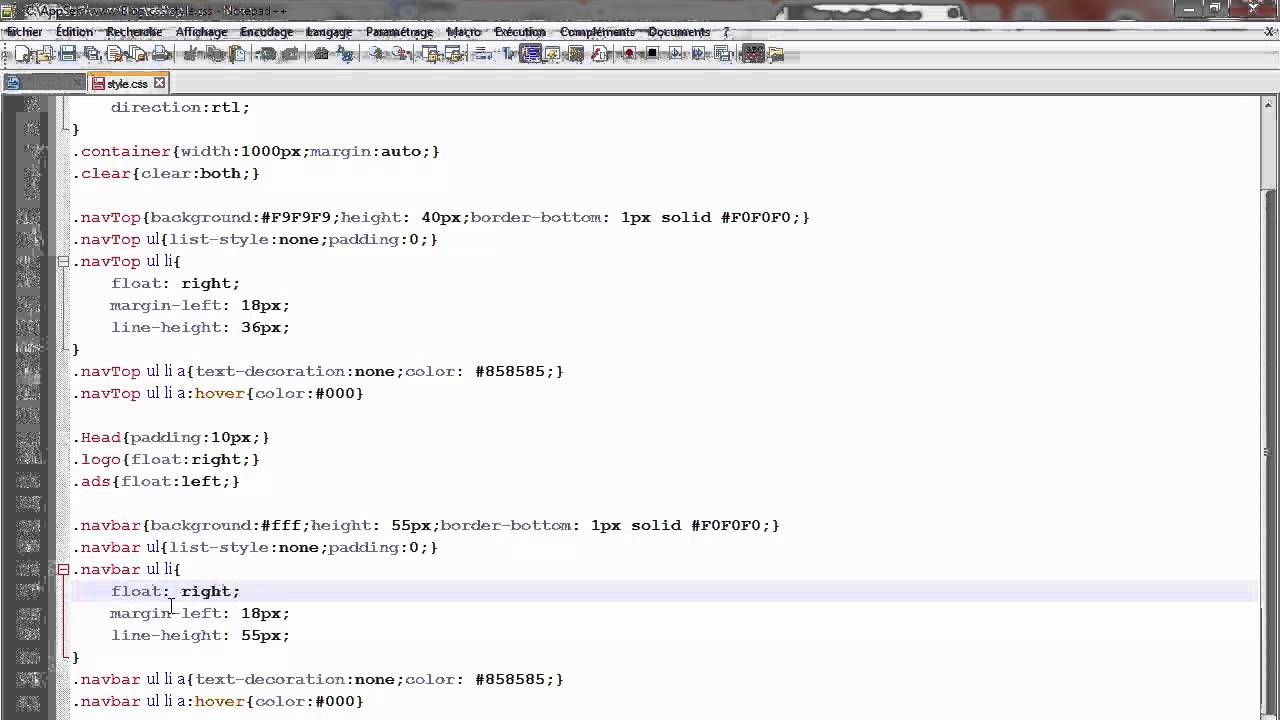Close the style.css tab

(x=159, y=83)
